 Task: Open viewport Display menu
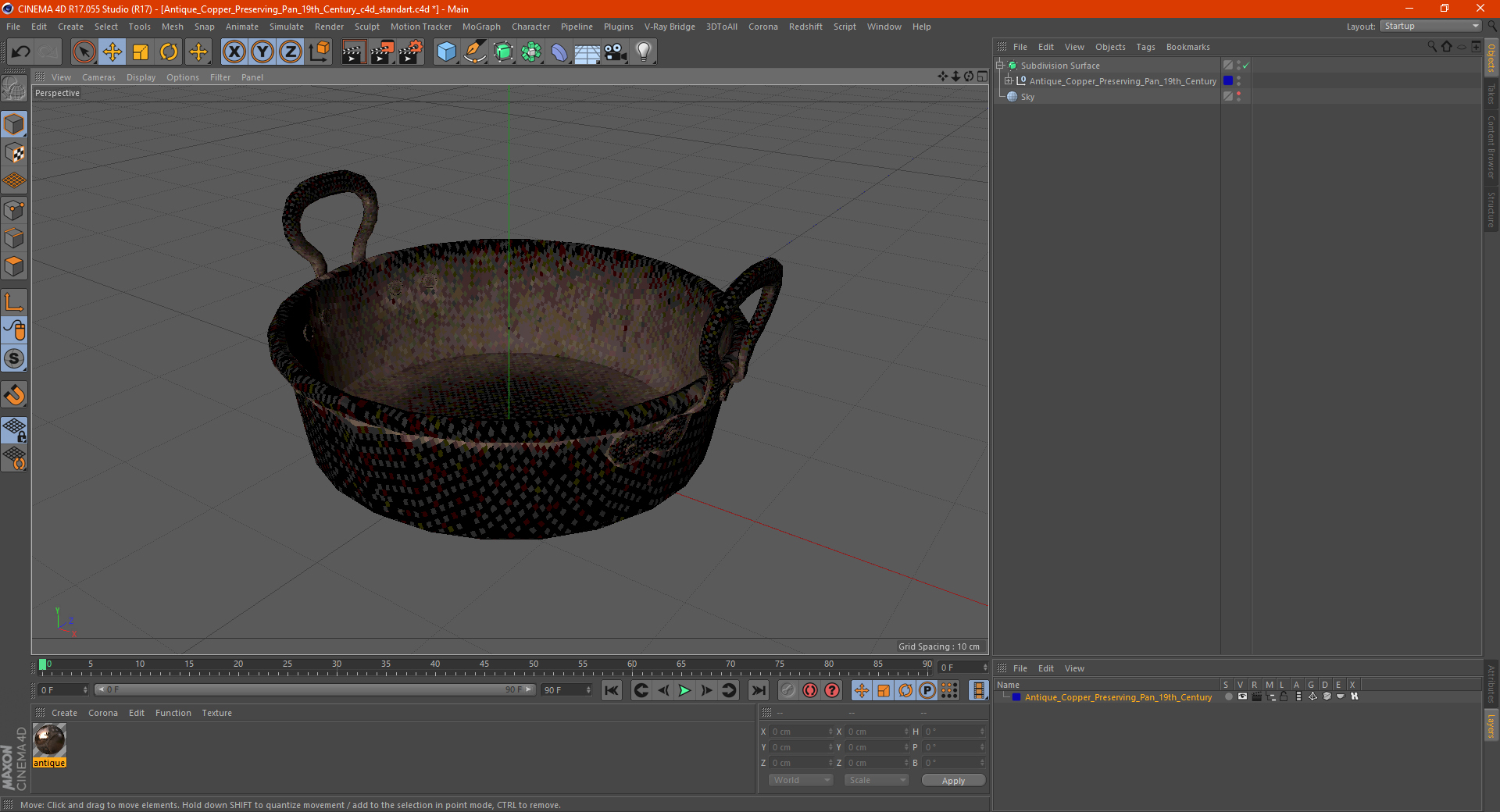pyautogui.click(x=141, y=77)
